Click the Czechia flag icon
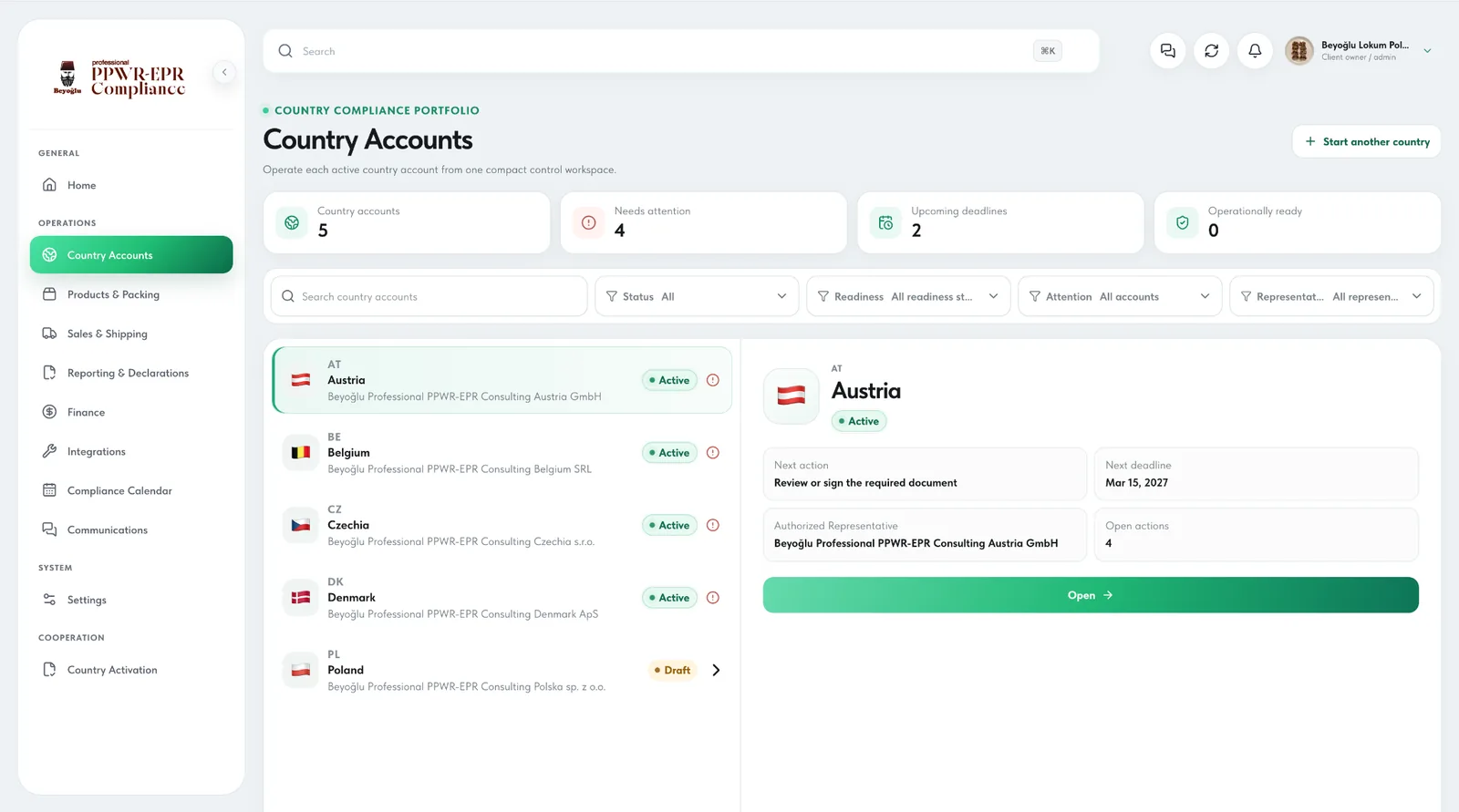1459x812 pixels. point(301,525)
